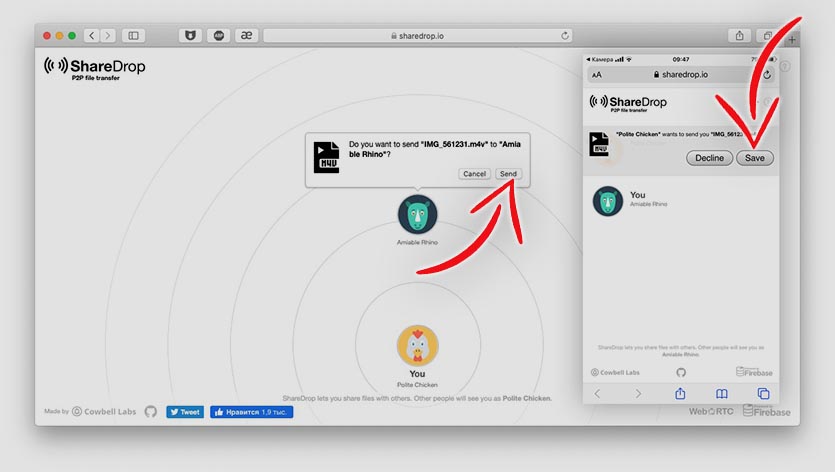Click the Safari back button in the desktop toolbar
The image size is (835, 472).
(92, 36)
